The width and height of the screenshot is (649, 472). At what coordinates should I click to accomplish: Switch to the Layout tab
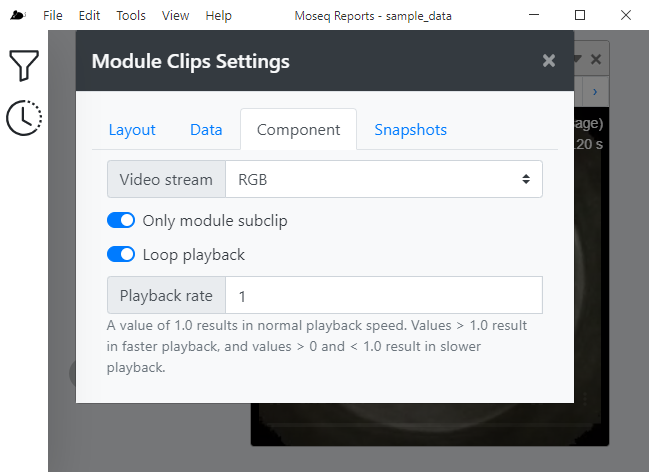pos(132,130)
